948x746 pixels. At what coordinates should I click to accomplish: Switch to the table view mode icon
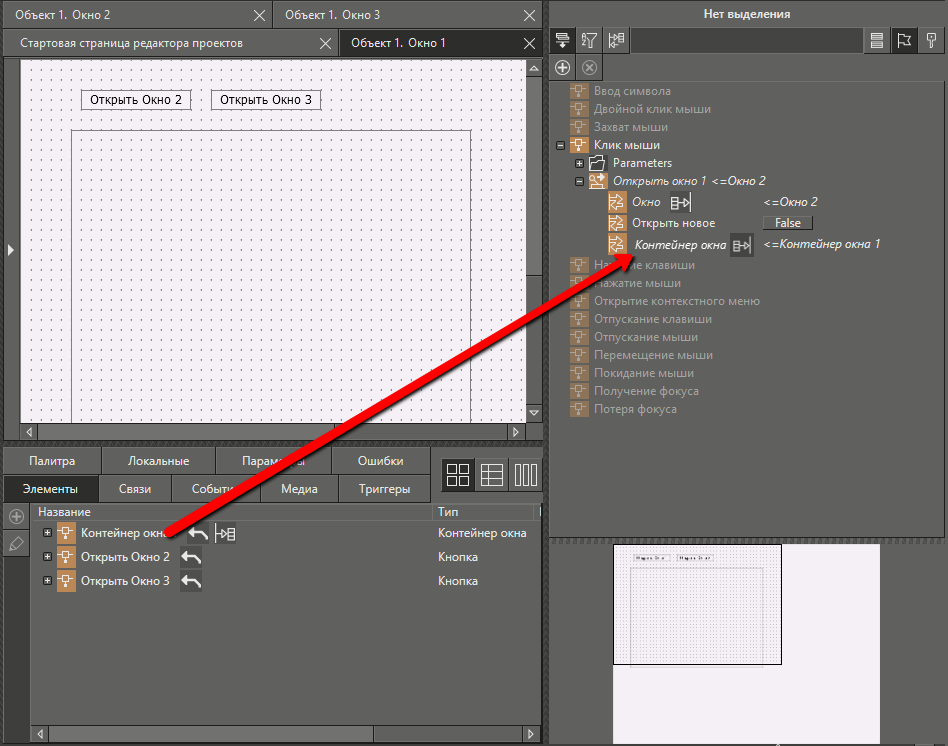491,475
